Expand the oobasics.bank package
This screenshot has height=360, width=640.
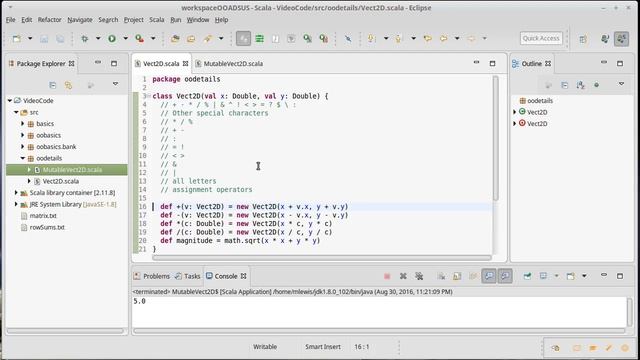tap(23, 147)
